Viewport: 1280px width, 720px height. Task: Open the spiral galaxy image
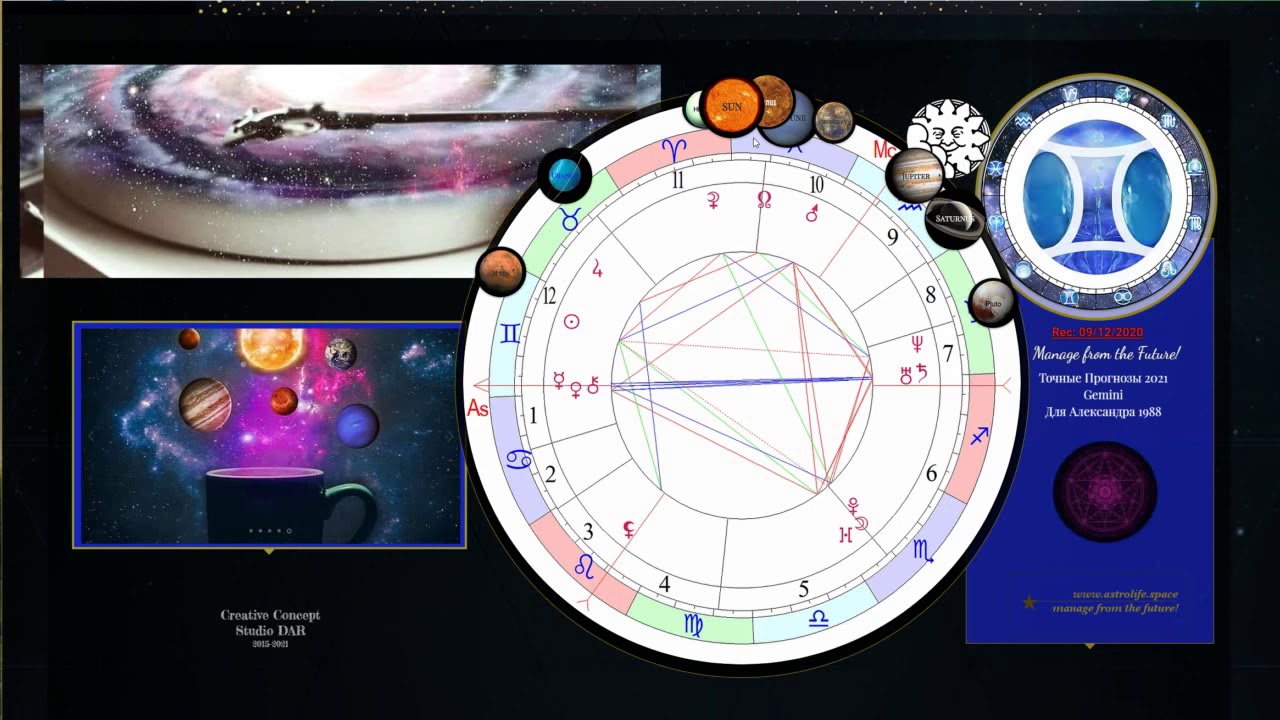tap(340, 171)
